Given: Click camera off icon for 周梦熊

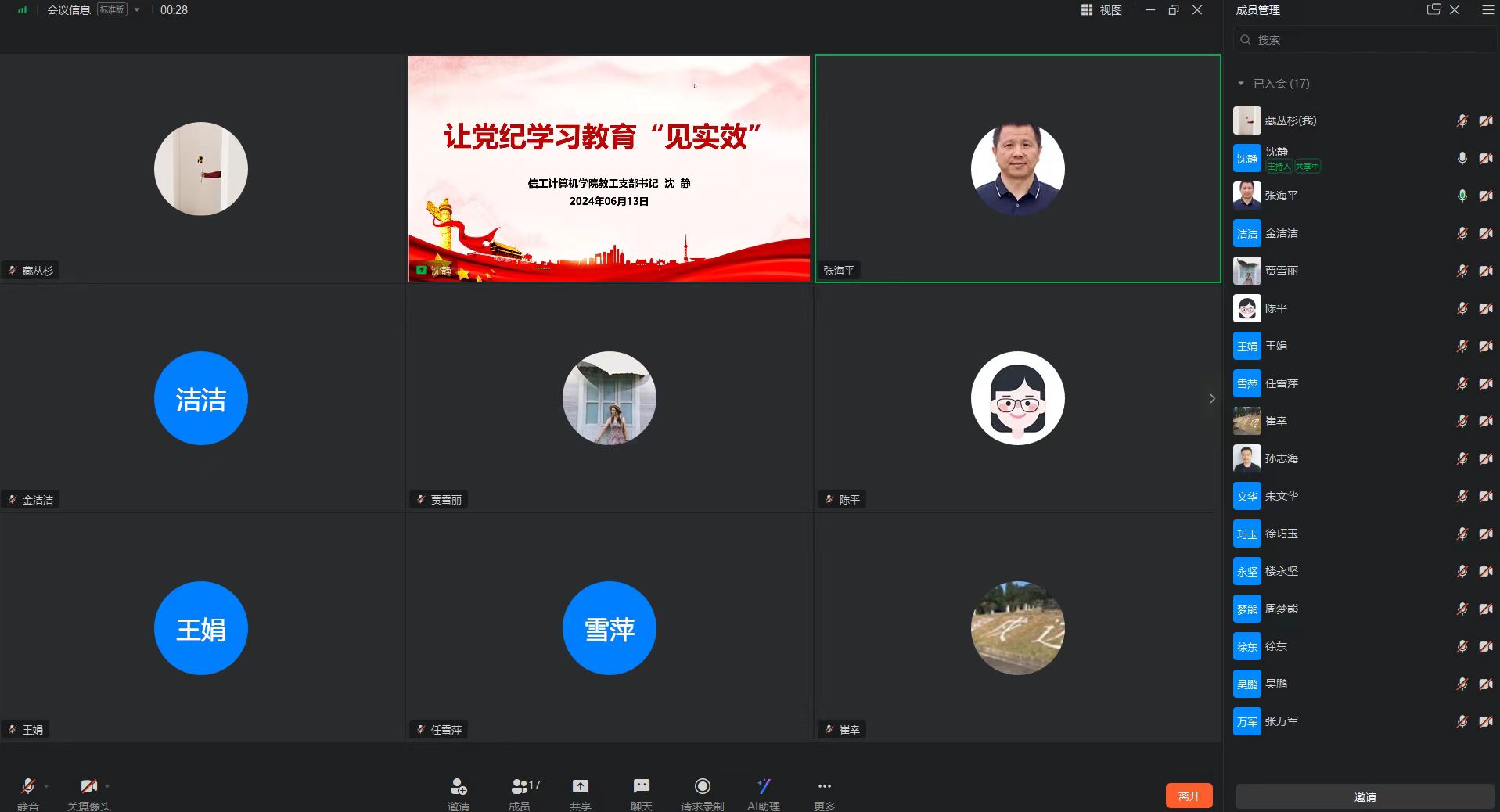Looking at the screenshot, I should 1485,609.
